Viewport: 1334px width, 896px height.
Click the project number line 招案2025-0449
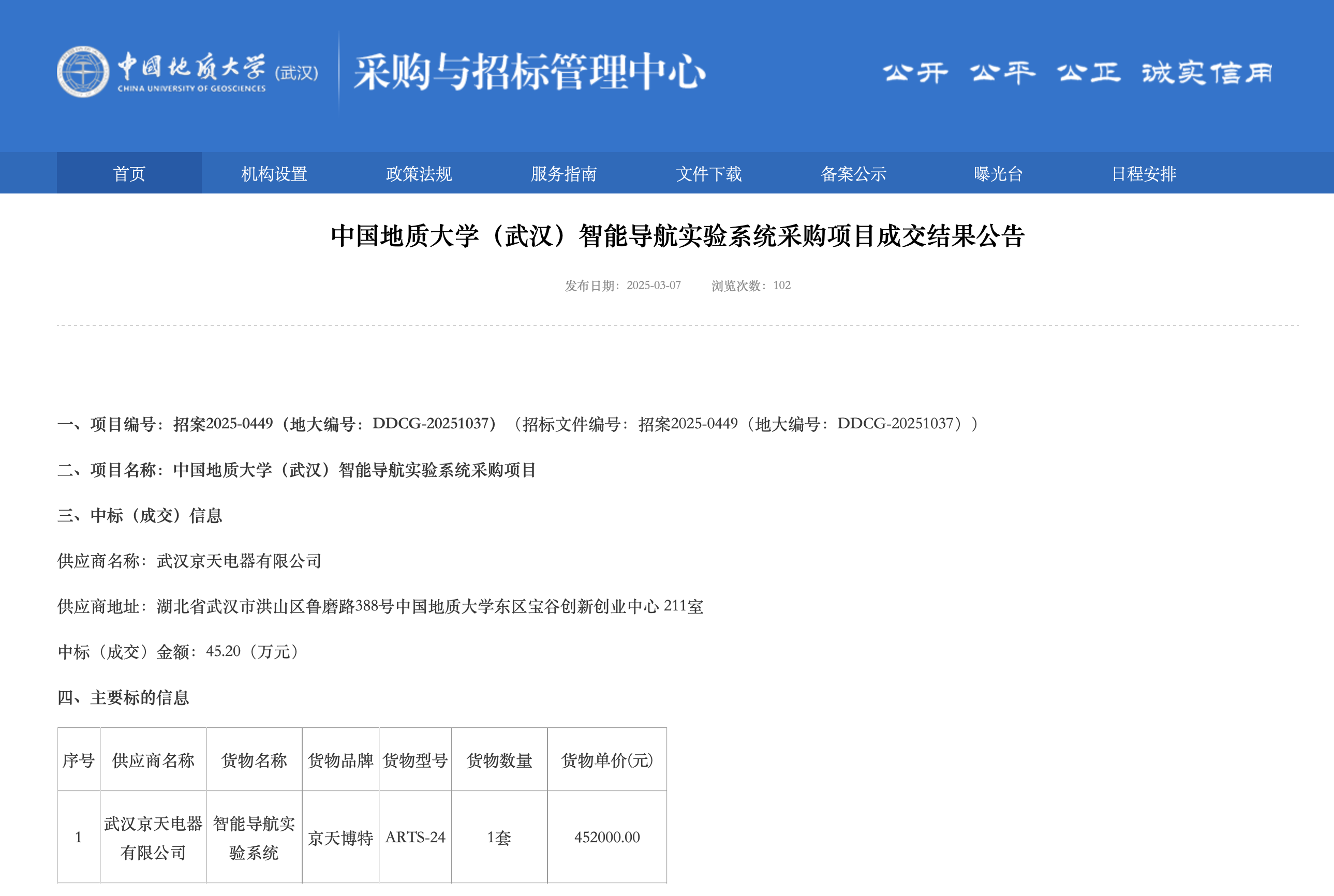(x=519, y=424)
